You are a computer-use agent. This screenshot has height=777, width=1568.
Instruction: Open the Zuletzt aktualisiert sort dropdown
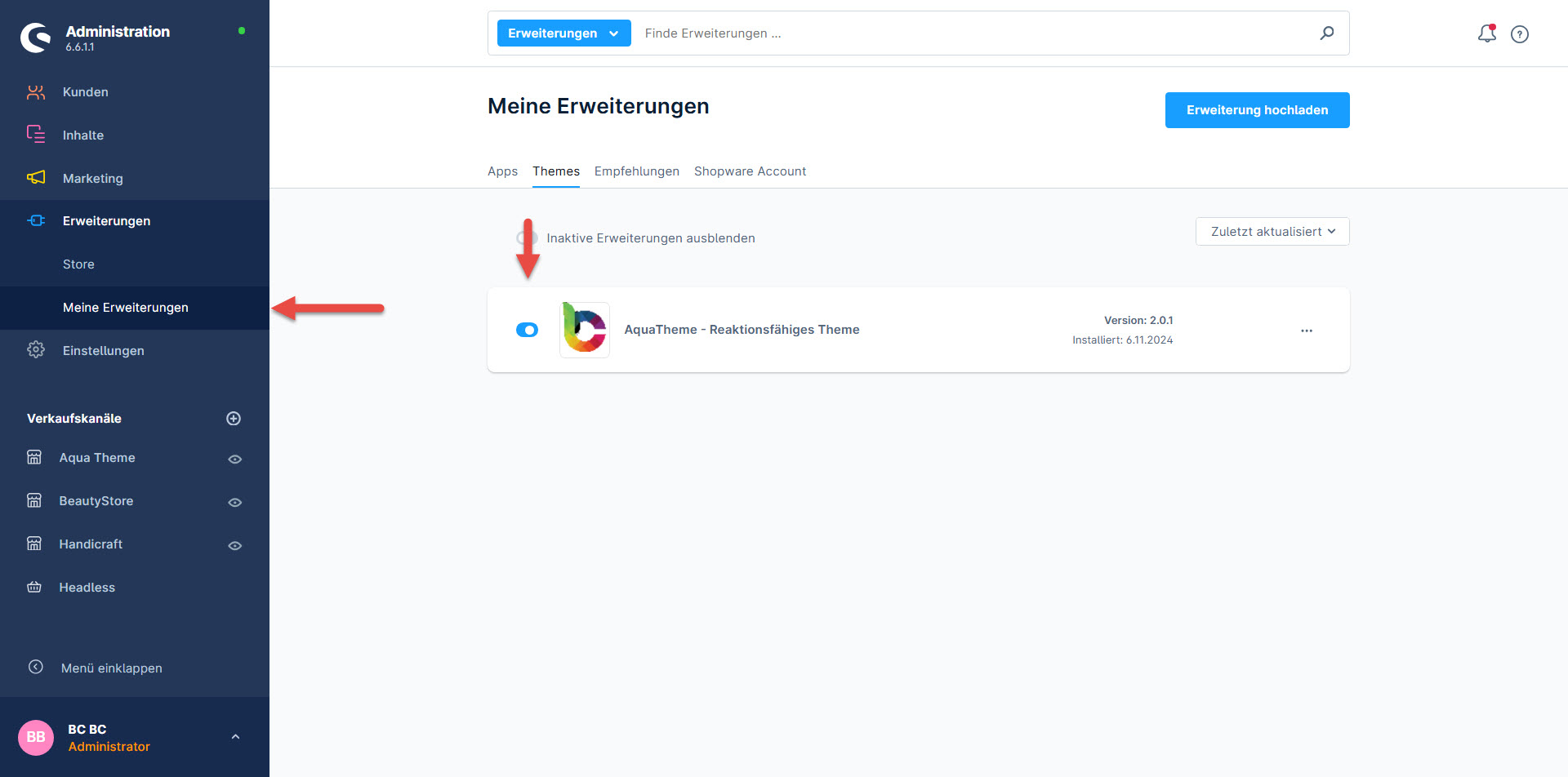pyautogui.click(x=1272, y=232)
